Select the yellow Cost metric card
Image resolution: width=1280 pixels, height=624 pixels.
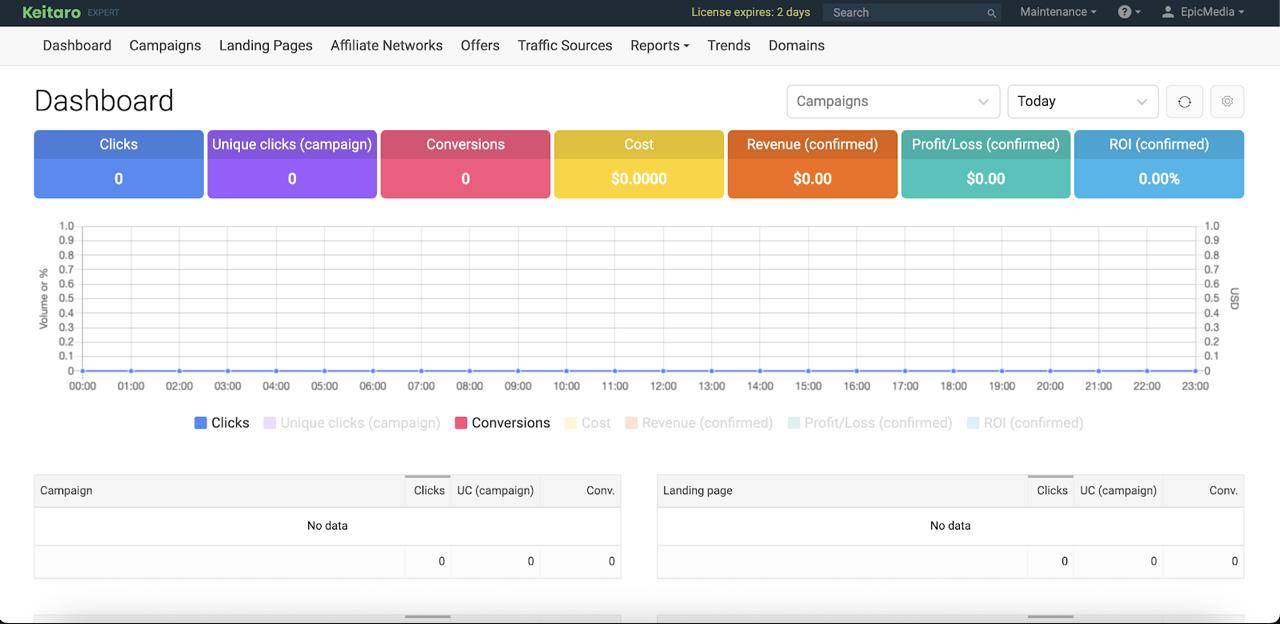tap(639, 164)
